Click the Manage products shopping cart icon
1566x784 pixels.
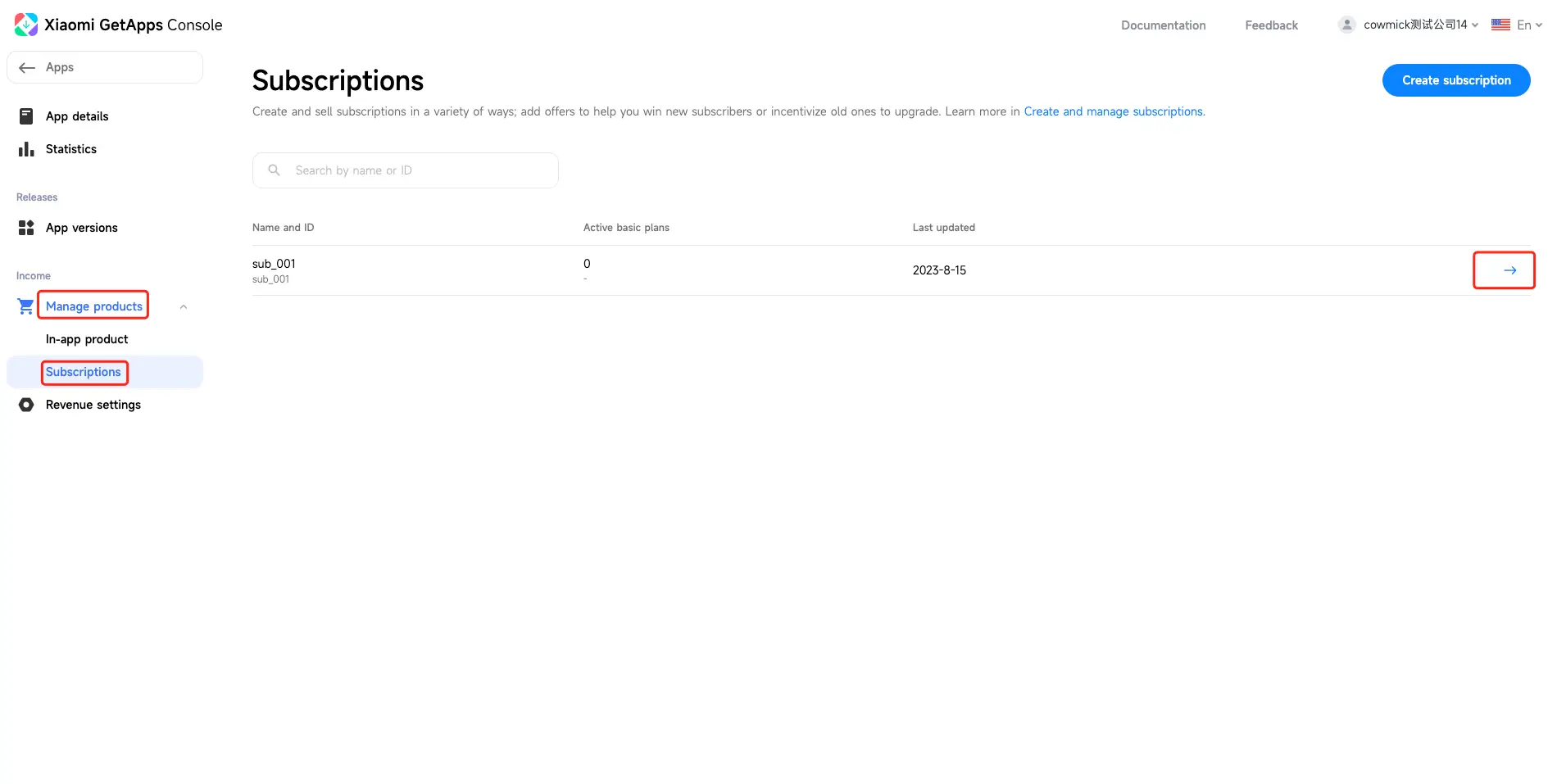[x=25, y=306]
